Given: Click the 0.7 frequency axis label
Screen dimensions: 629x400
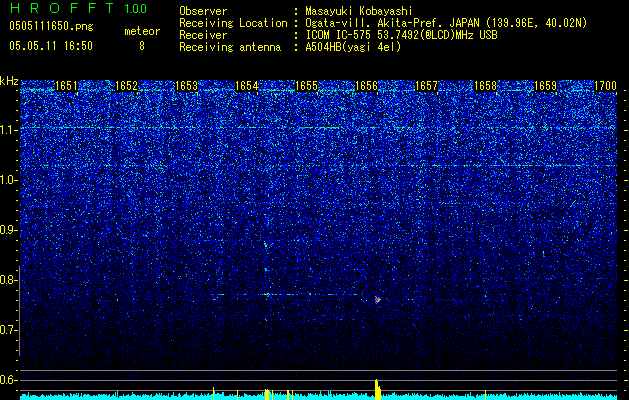Looking at the screenshot, I should [8, 330].
